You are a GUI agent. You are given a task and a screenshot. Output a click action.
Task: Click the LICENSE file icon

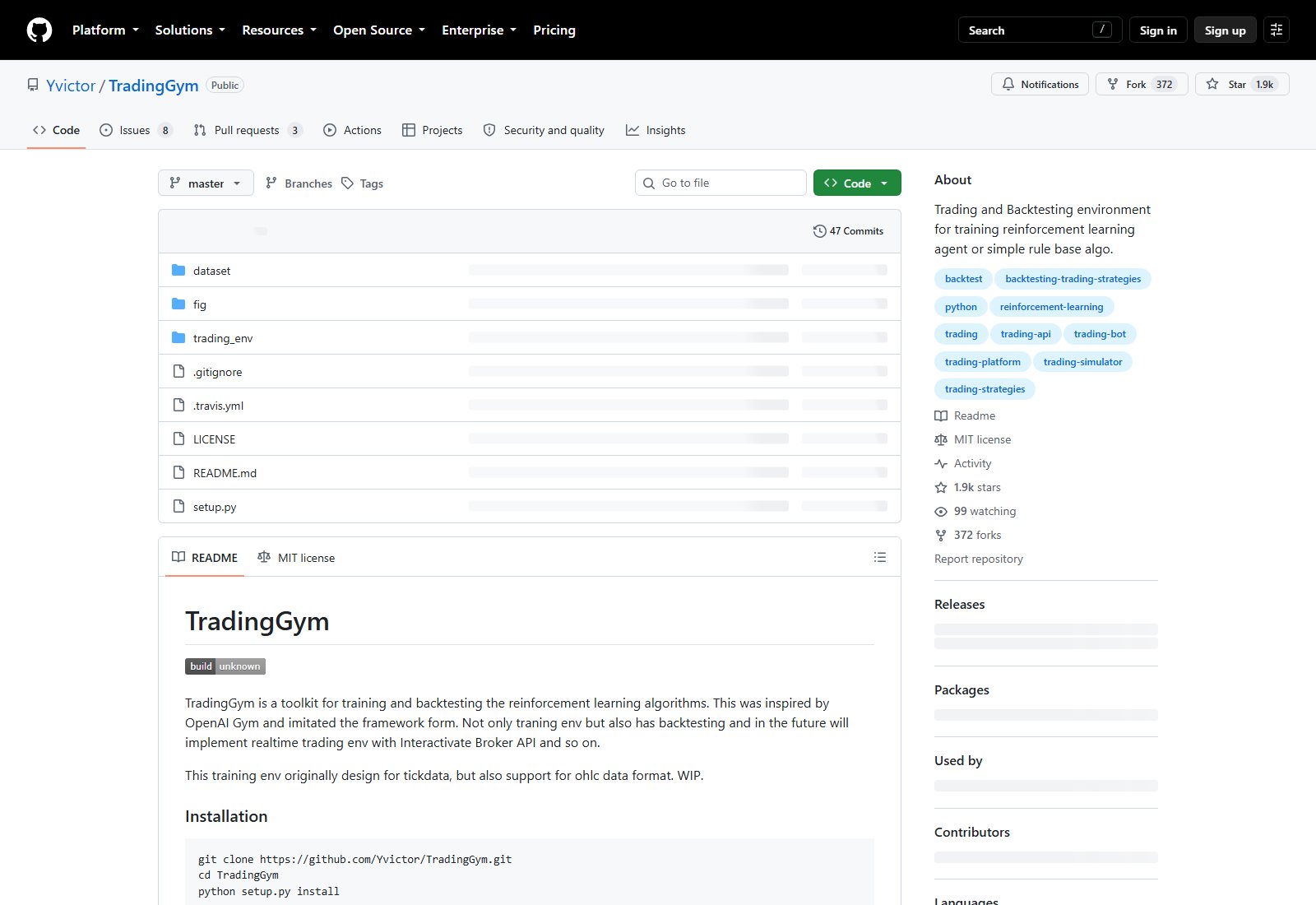tap(178, 439)
